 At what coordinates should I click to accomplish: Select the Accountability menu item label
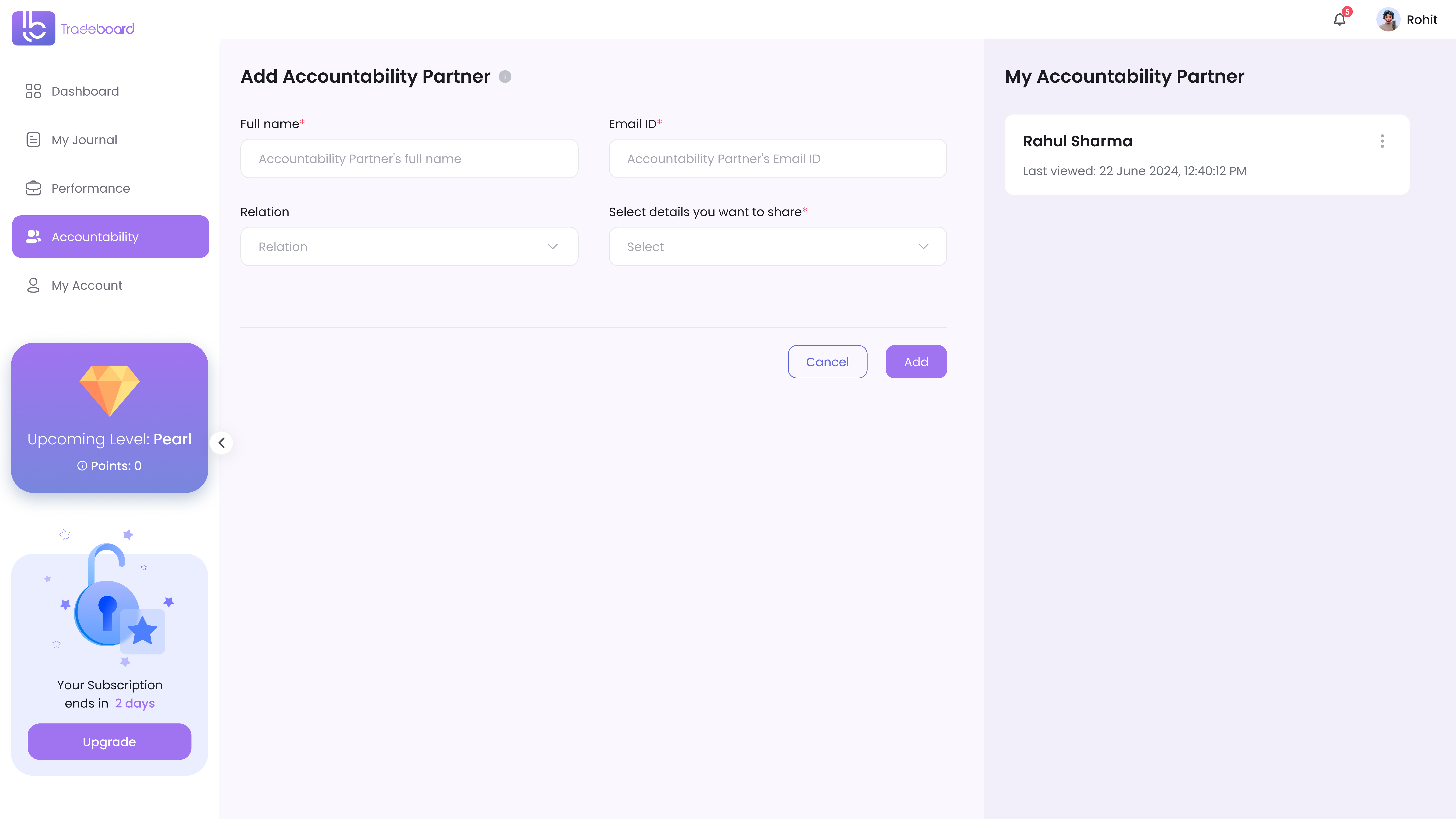coord(95,237)
